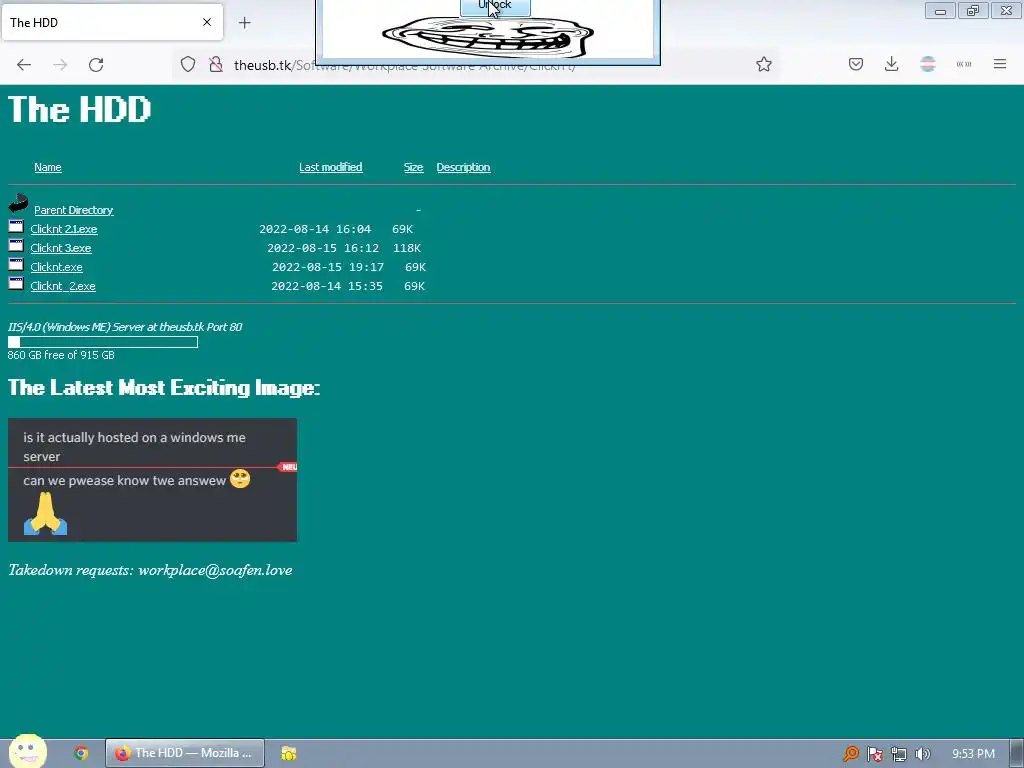Click the Unlock button in the popup
This screenshot has height=768, width=1024.
coord(495,7)
